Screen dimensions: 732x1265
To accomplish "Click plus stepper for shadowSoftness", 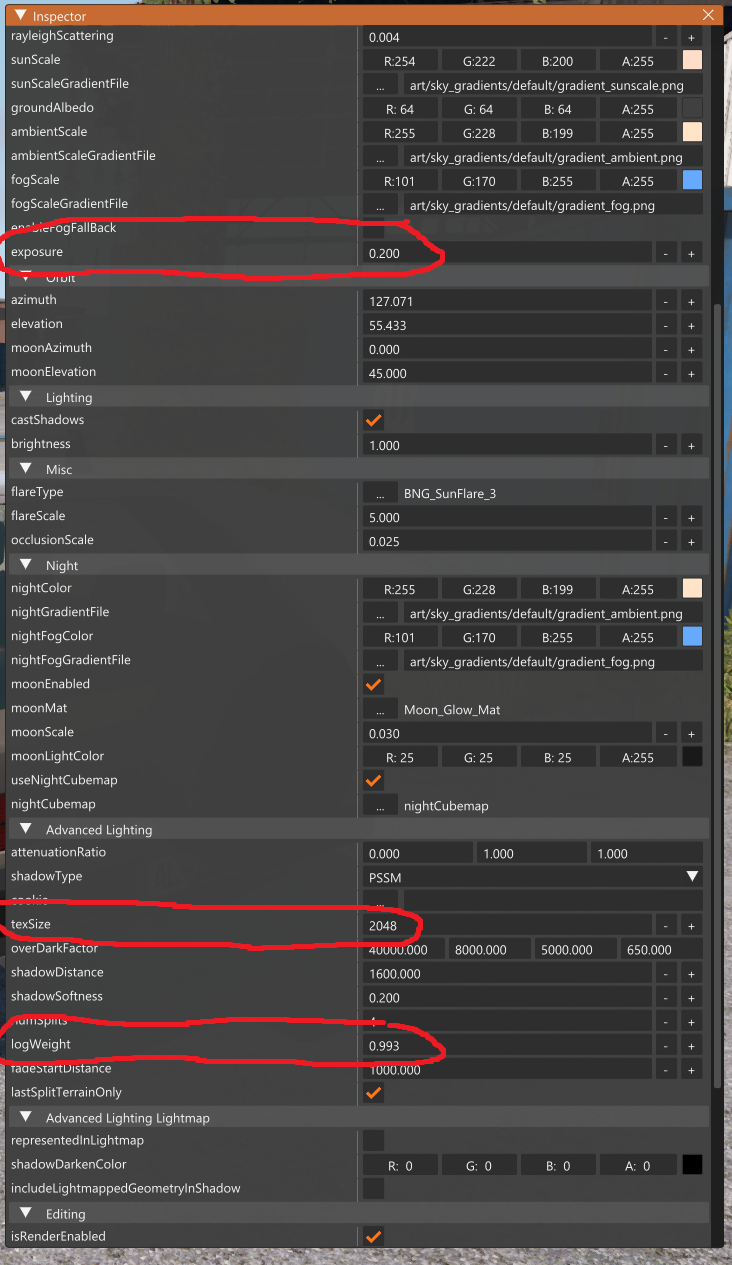I will (691, 997).
